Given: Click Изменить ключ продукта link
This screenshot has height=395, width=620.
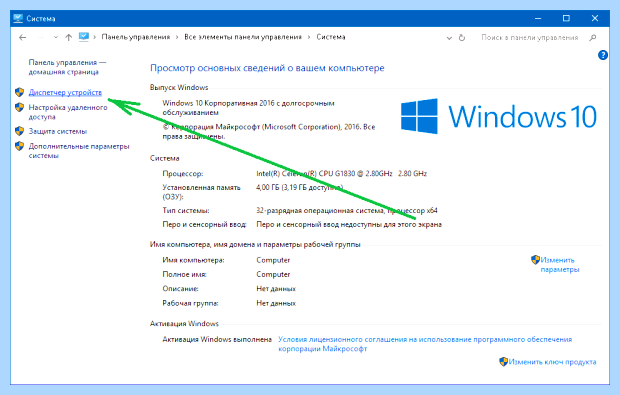Looking at the screenshot, I should tap(552, 362).
